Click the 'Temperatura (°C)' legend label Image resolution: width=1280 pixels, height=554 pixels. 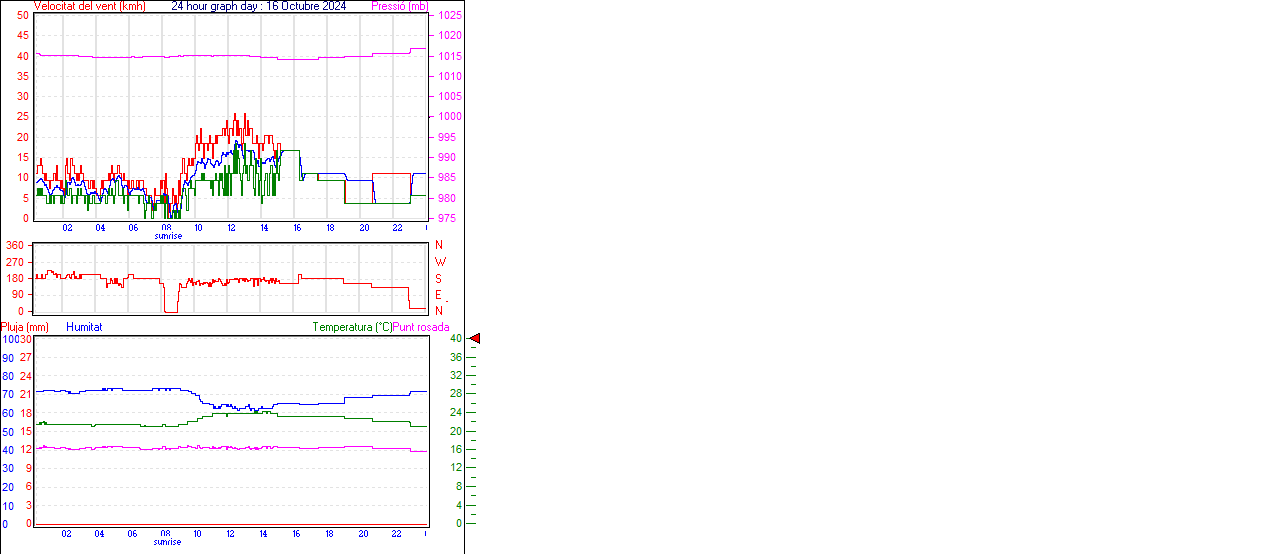[x=352, y=327]
